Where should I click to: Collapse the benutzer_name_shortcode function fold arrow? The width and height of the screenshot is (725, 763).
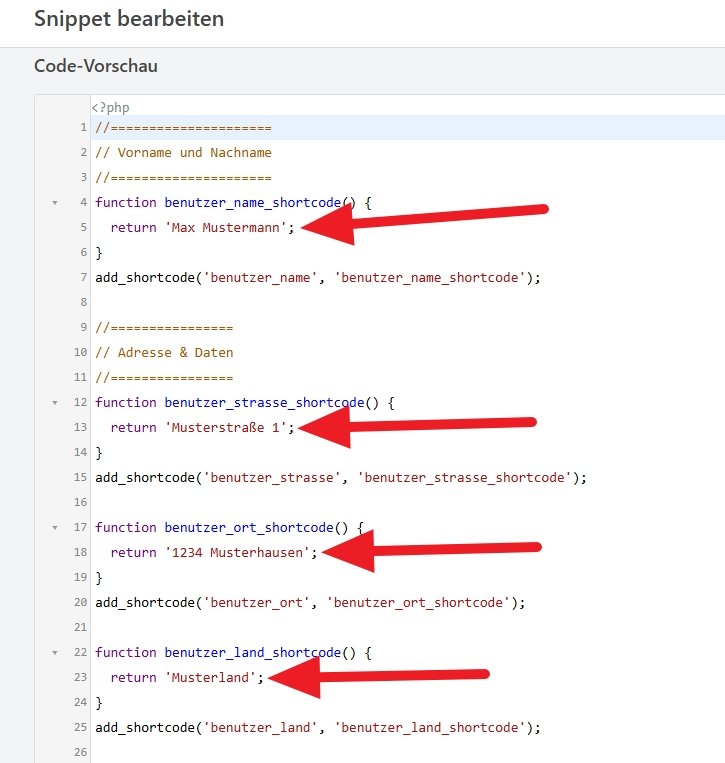[x=54, y=203]
